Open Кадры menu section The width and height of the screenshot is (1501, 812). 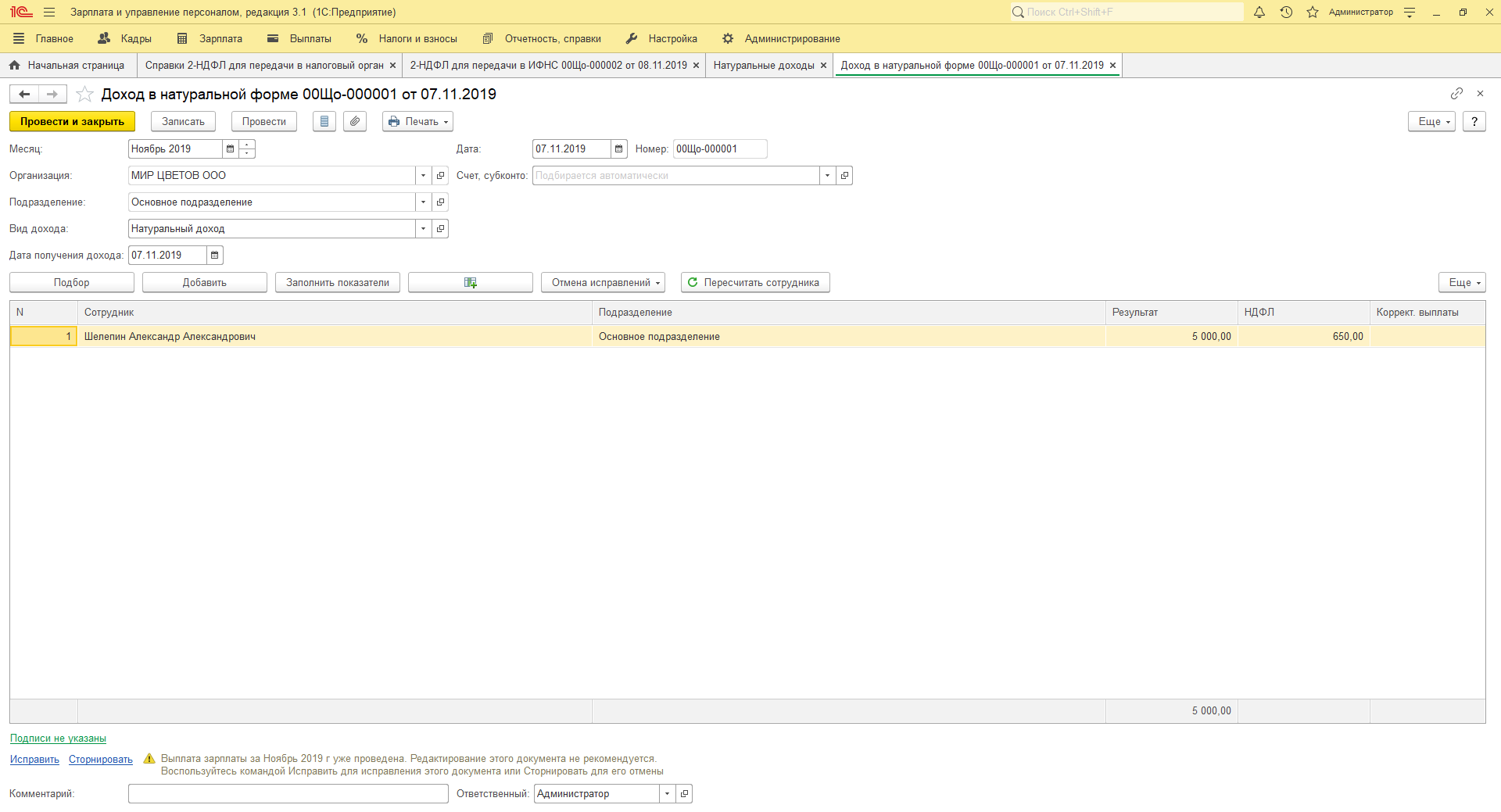pyautogui.click(x=125, y=38)
